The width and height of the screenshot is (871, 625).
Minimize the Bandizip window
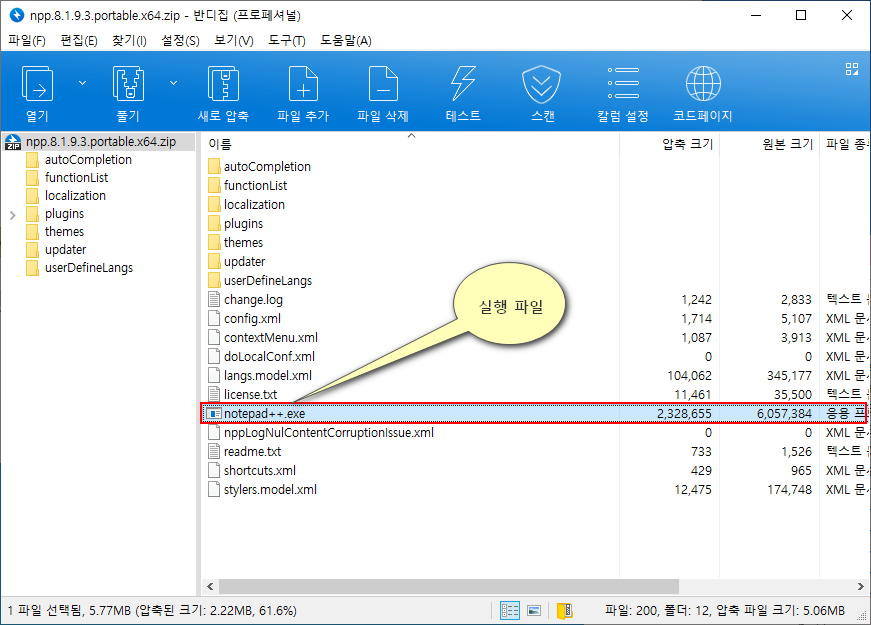[756, 15]
